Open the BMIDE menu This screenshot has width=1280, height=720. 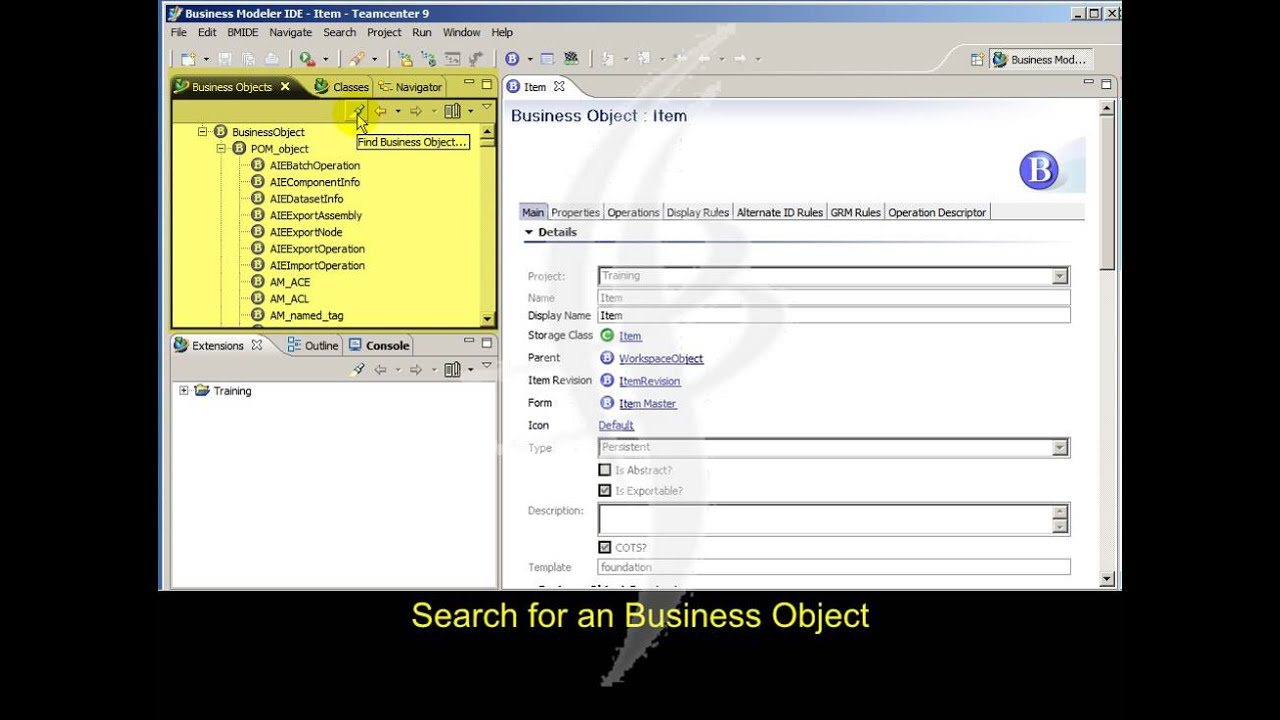243,32
